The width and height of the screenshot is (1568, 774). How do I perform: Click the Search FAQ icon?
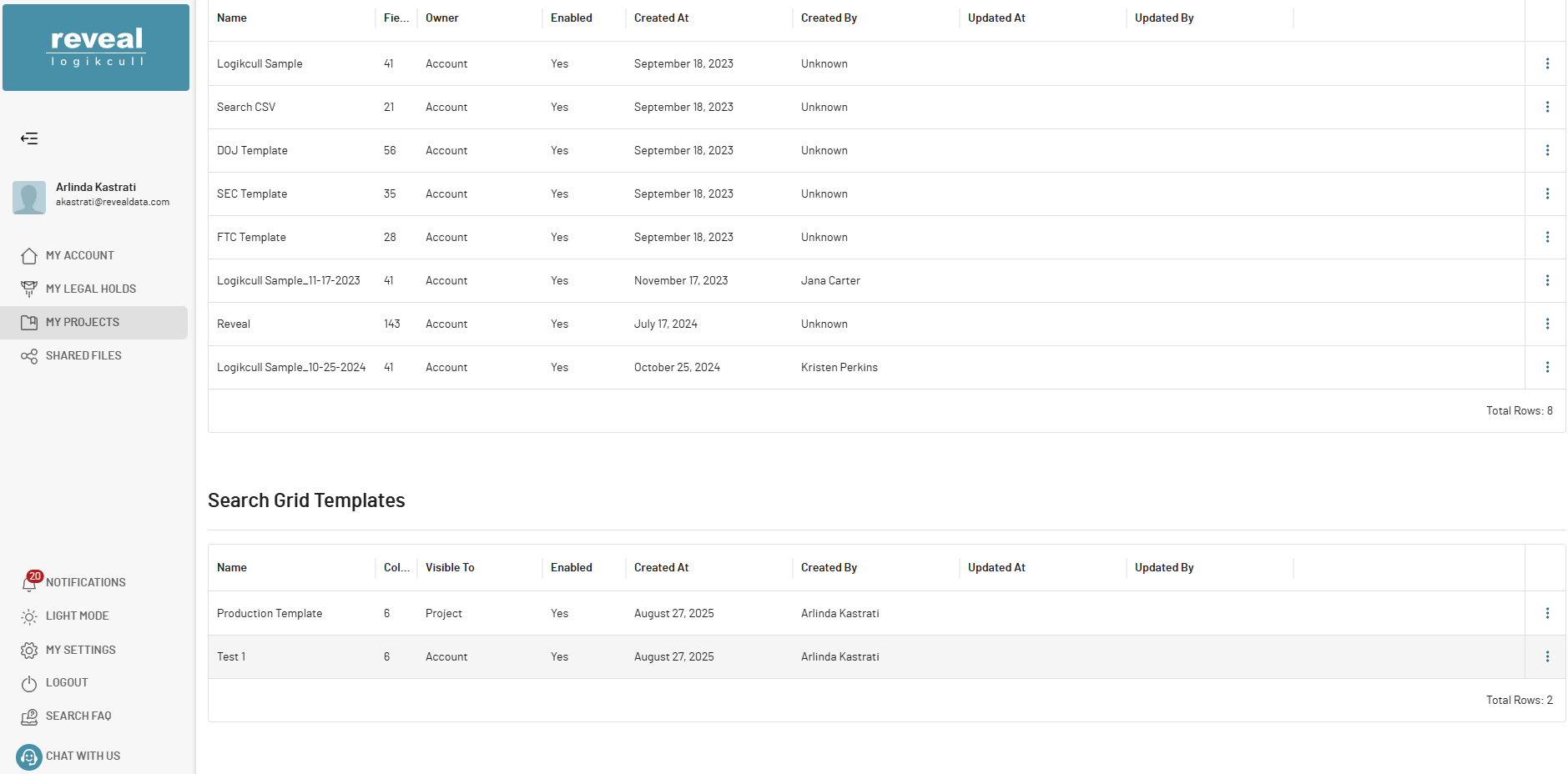29,716
